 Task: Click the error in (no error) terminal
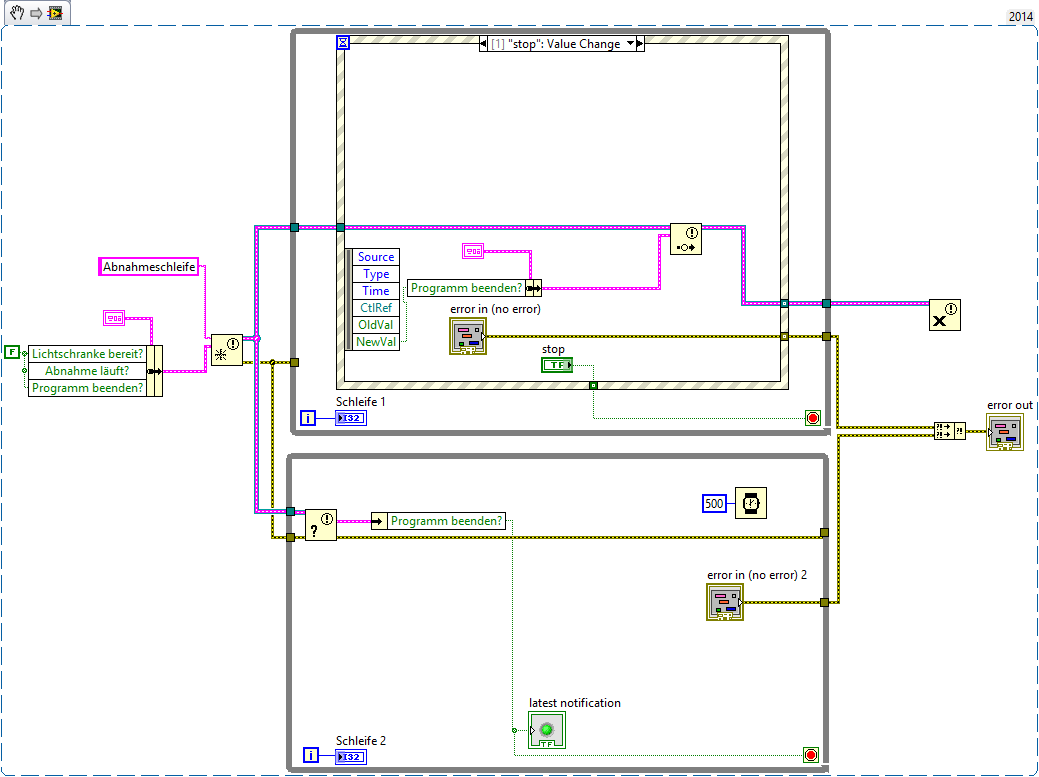point(468,336)
